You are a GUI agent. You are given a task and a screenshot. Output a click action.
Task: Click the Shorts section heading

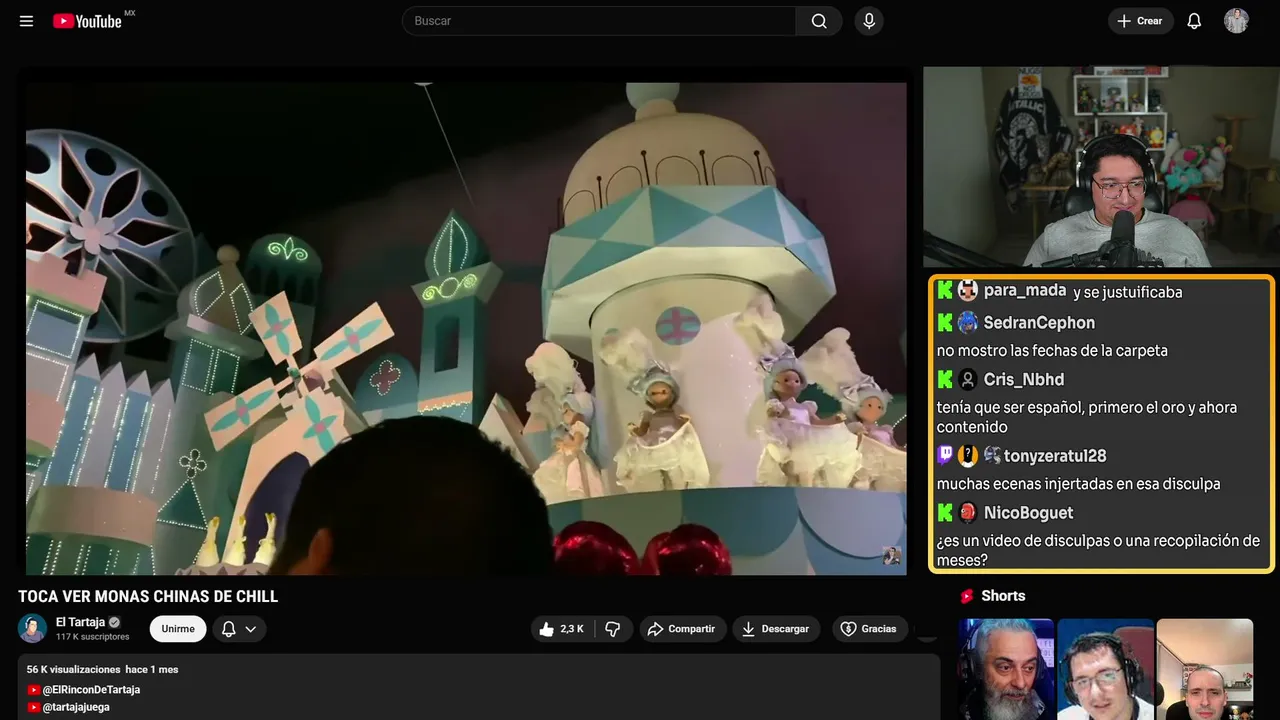click(1003, 596)
